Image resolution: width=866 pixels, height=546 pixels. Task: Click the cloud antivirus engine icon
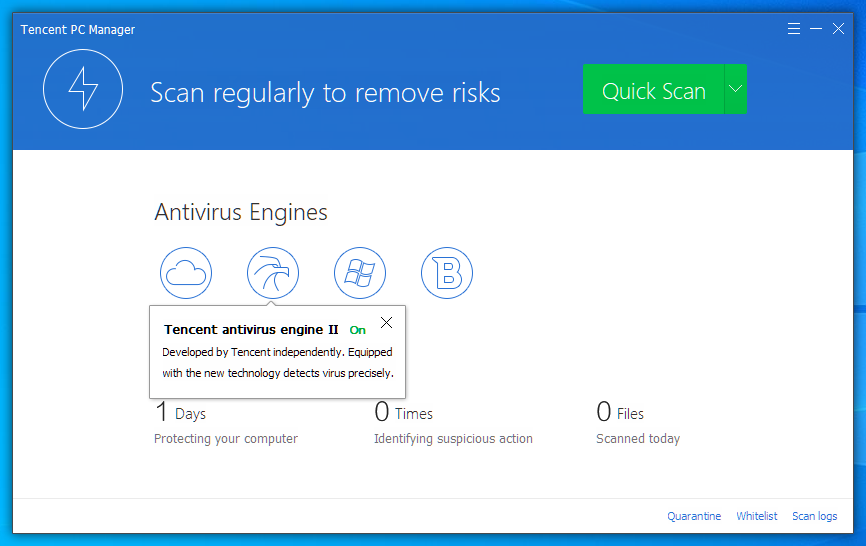coord(186,272)
